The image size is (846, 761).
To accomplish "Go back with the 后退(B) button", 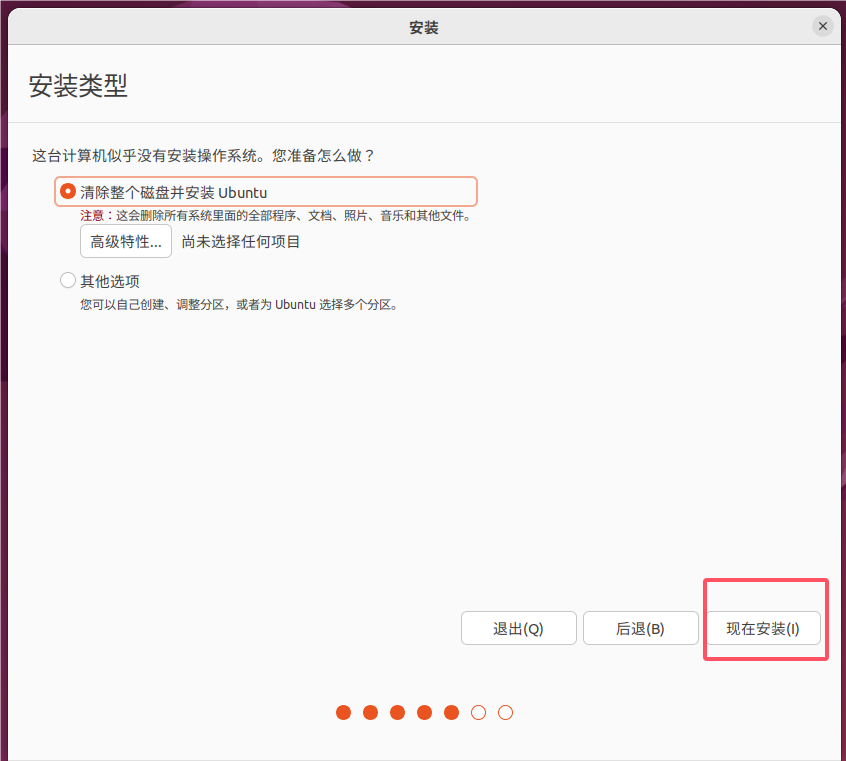I will [x=640, y=629].
